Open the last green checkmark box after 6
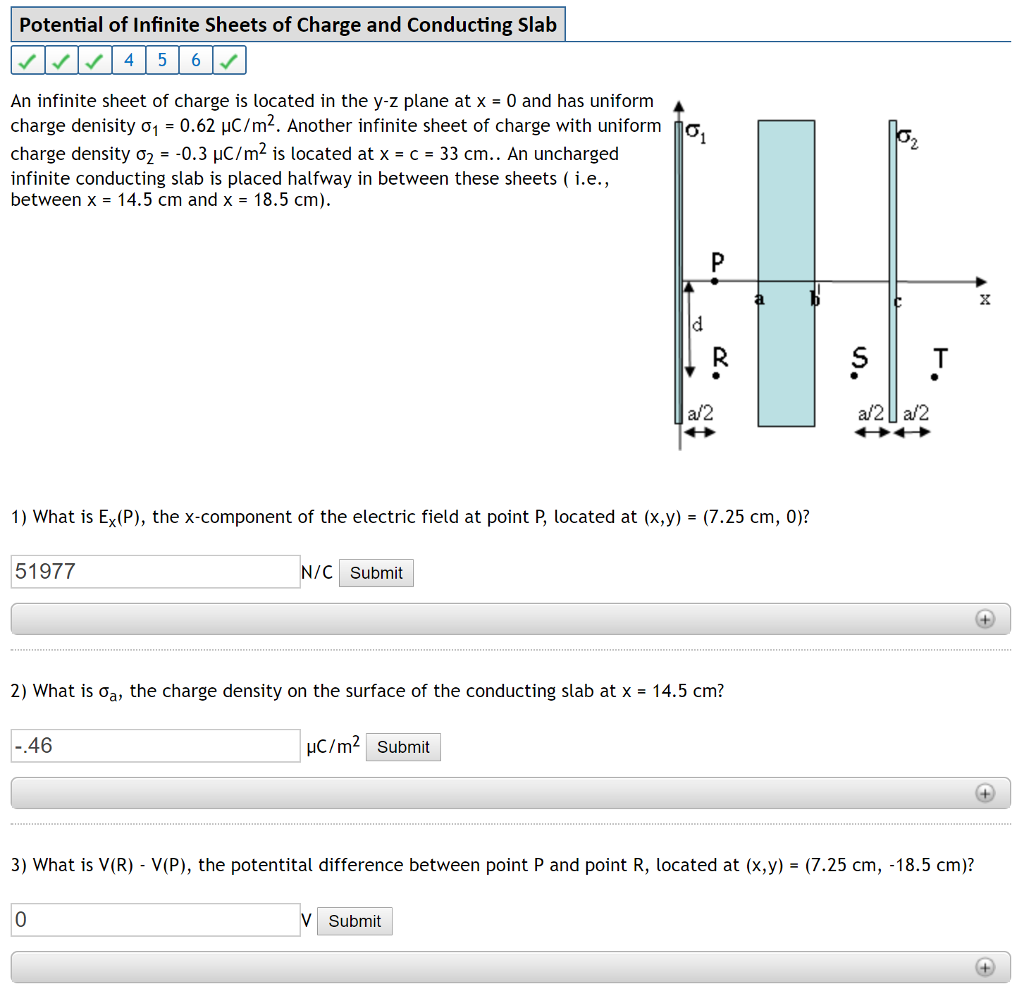 [x=229, y=61]
